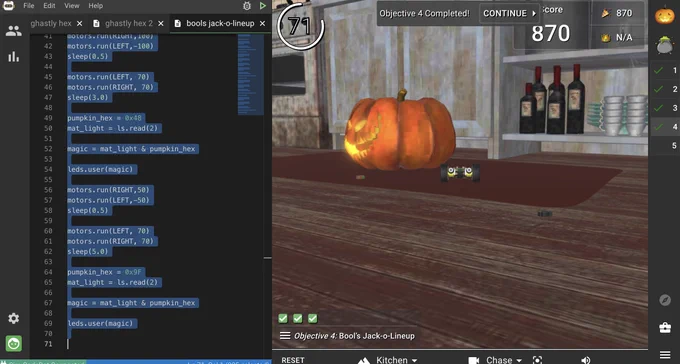Expand the Chase camera dropdown
This screenshot has width=680, height=364.
tap(504, 360)
